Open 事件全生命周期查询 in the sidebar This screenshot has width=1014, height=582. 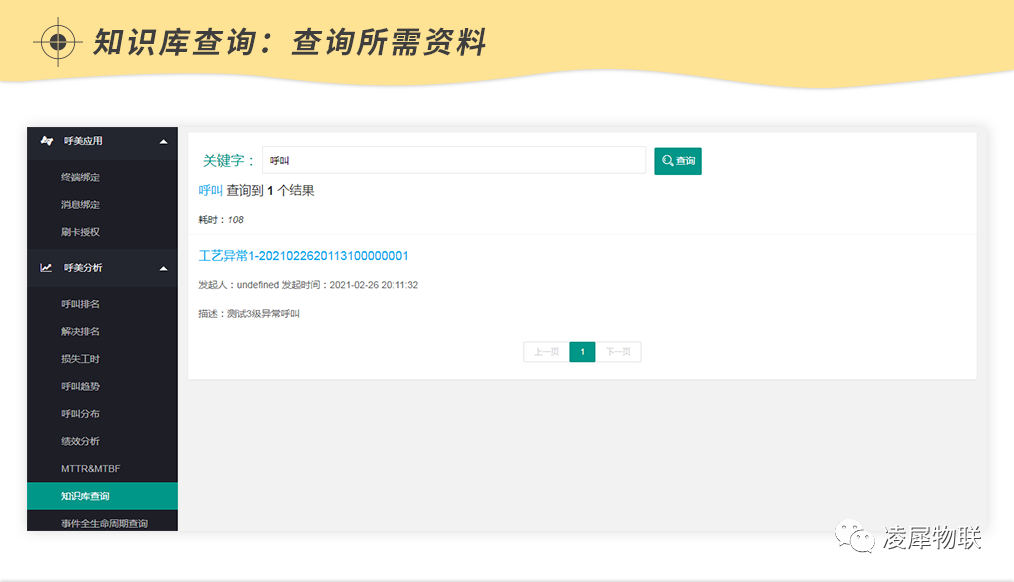click(x=104, y=523)
